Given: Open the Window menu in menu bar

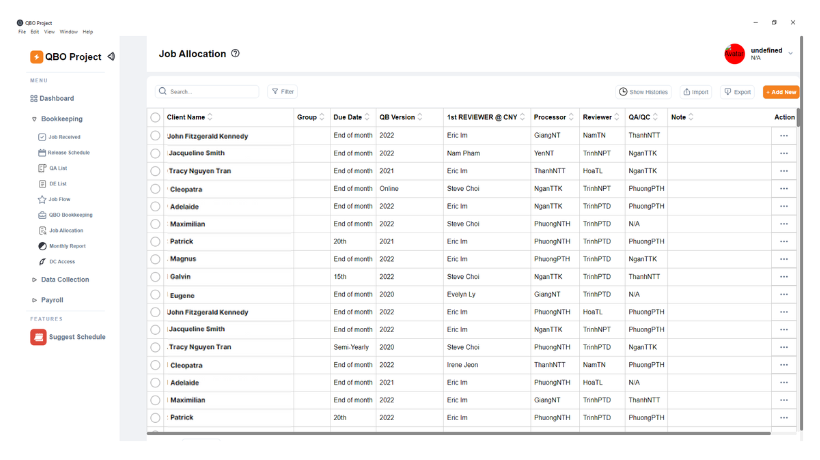Looking at the screenshot, I should (68, 31).
